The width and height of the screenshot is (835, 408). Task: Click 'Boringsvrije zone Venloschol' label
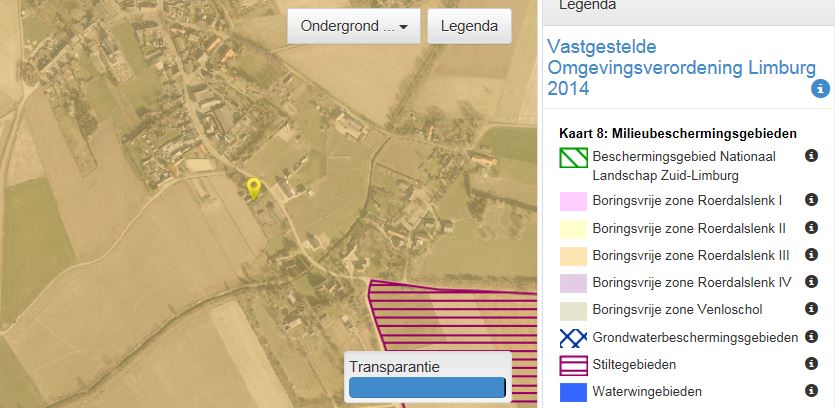tap(677, 309)
